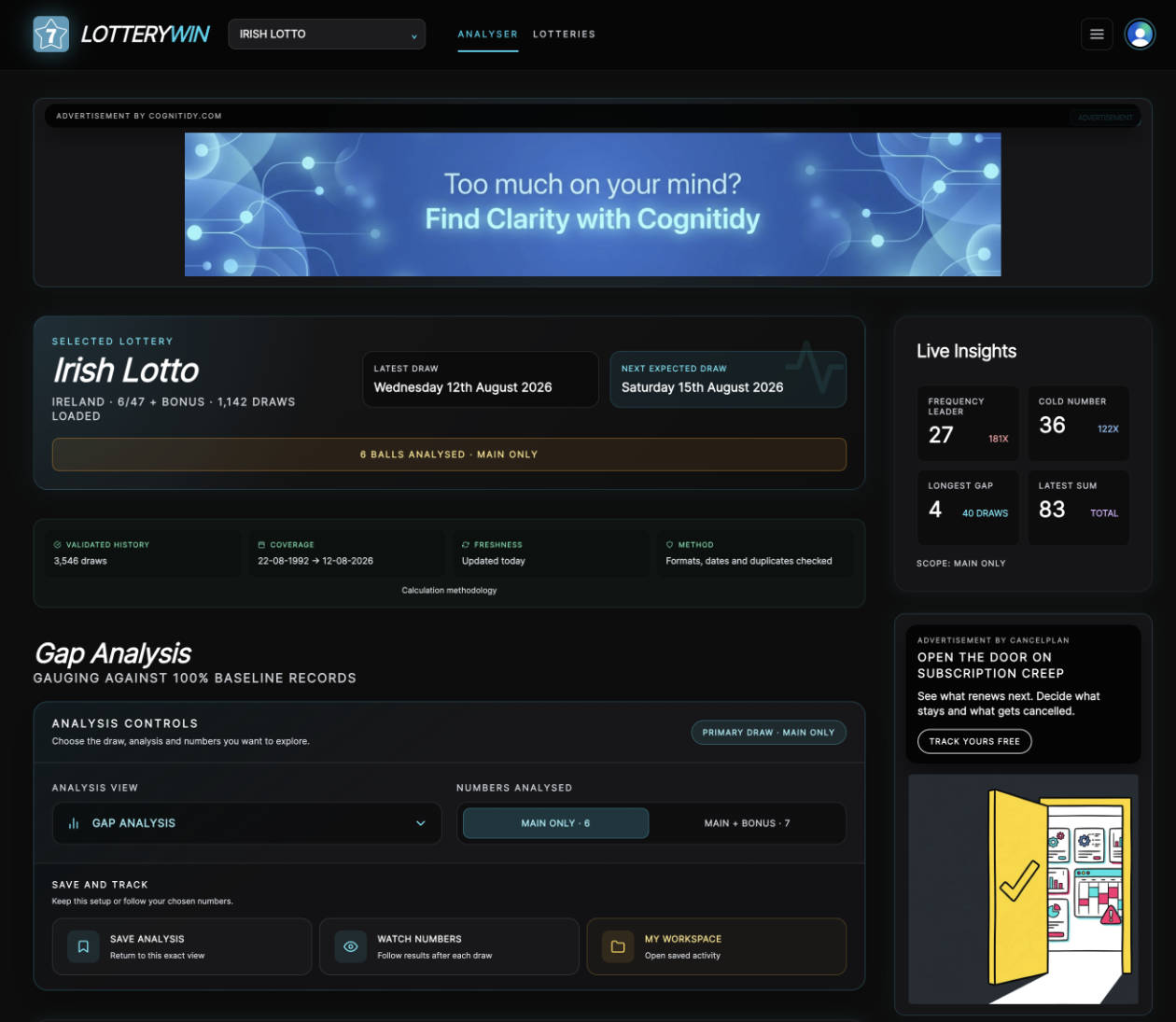This screenshot has height=1022, width=1176.
Task: Click the 'Scope: Main Only' label
Action: pos(961,564)
